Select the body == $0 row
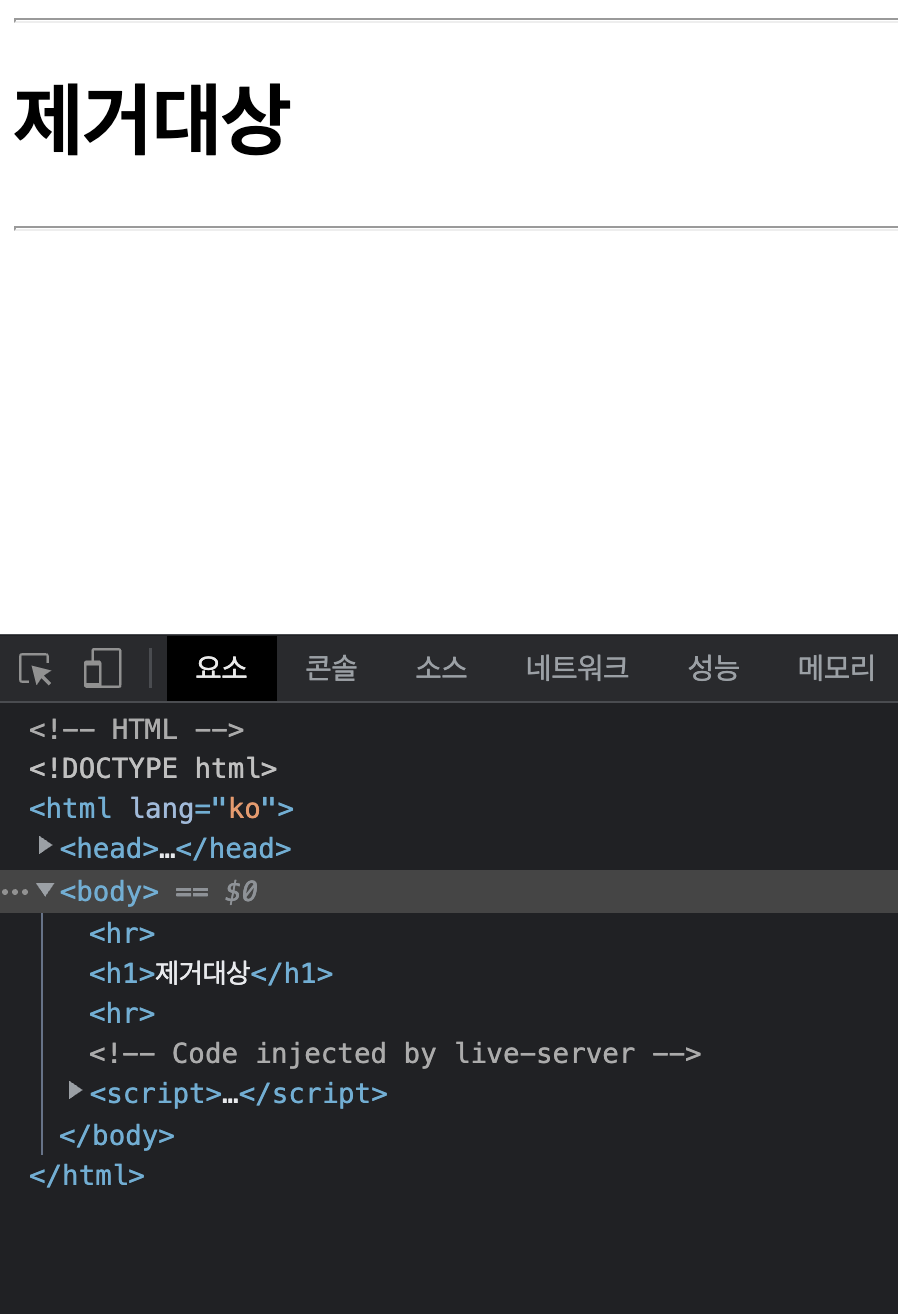The image size is (898, 1314). tap(449, 891)
